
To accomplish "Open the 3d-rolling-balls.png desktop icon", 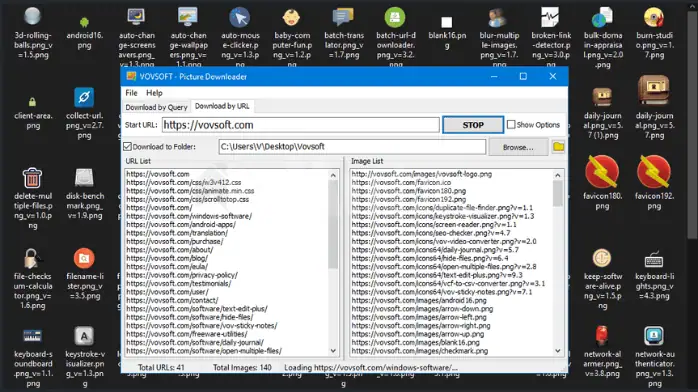I will pyautogui.click(x=32, y=17).
